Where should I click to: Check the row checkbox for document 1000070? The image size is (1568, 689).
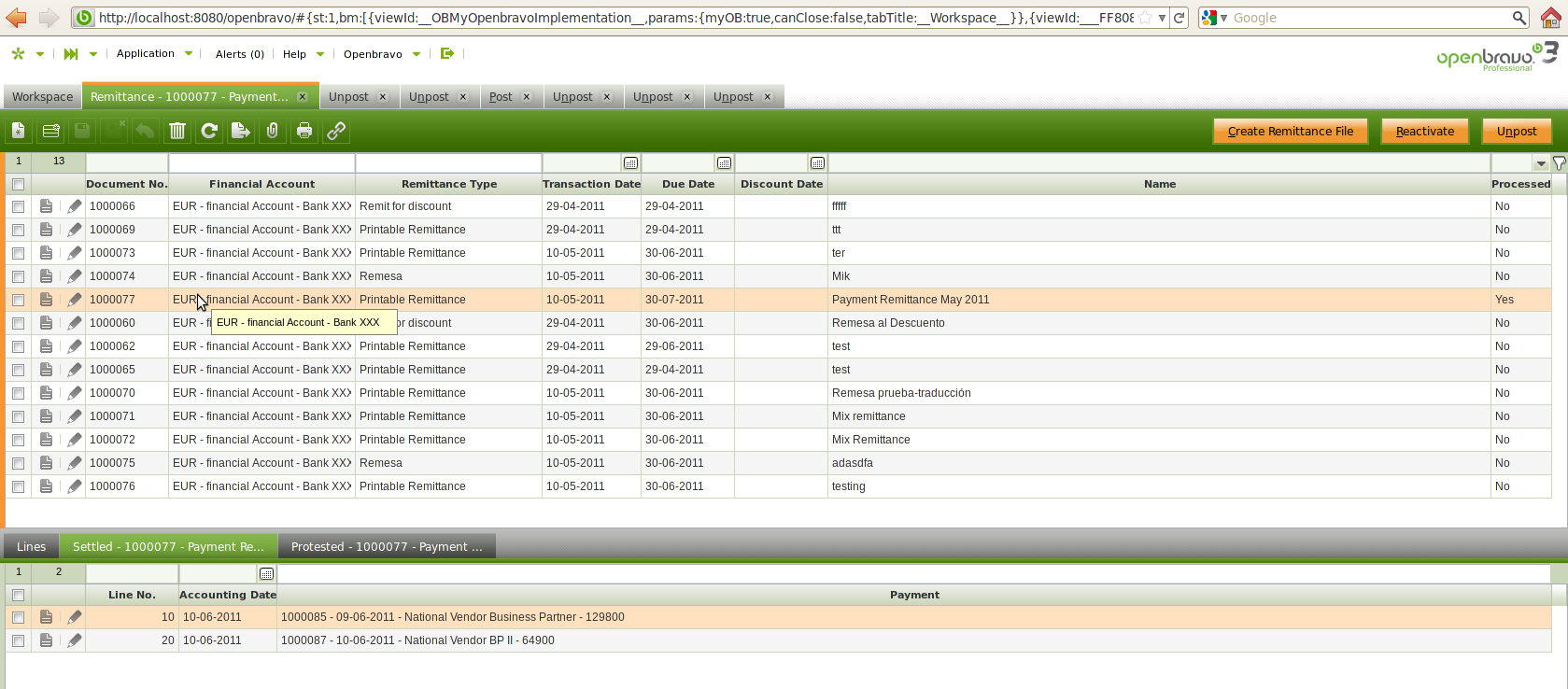pos(18,393)
